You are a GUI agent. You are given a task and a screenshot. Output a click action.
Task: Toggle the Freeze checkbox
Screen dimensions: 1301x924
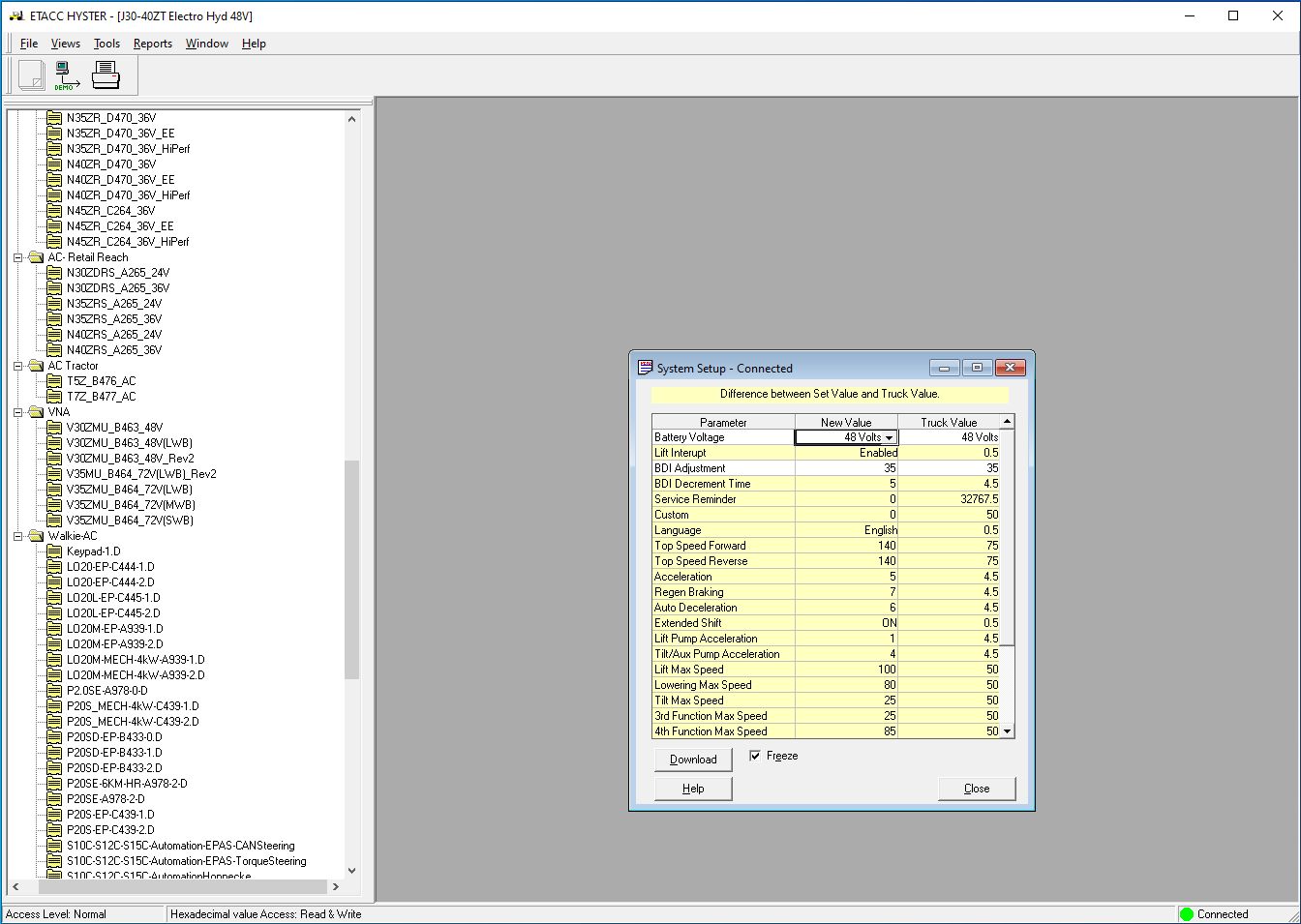(x=755, y=756)
